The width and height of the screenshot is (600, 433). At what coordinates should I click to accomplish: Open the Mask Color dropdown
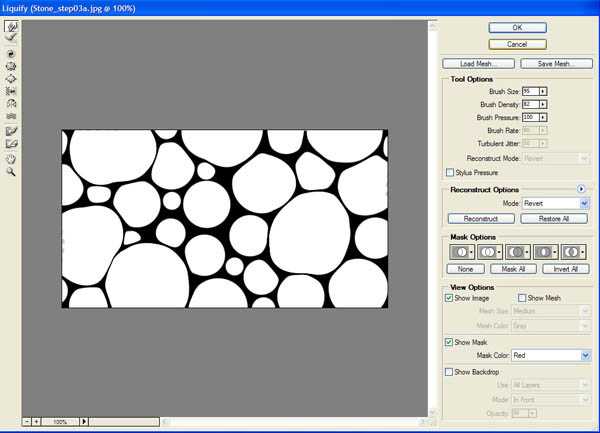(x=586, y=355)
